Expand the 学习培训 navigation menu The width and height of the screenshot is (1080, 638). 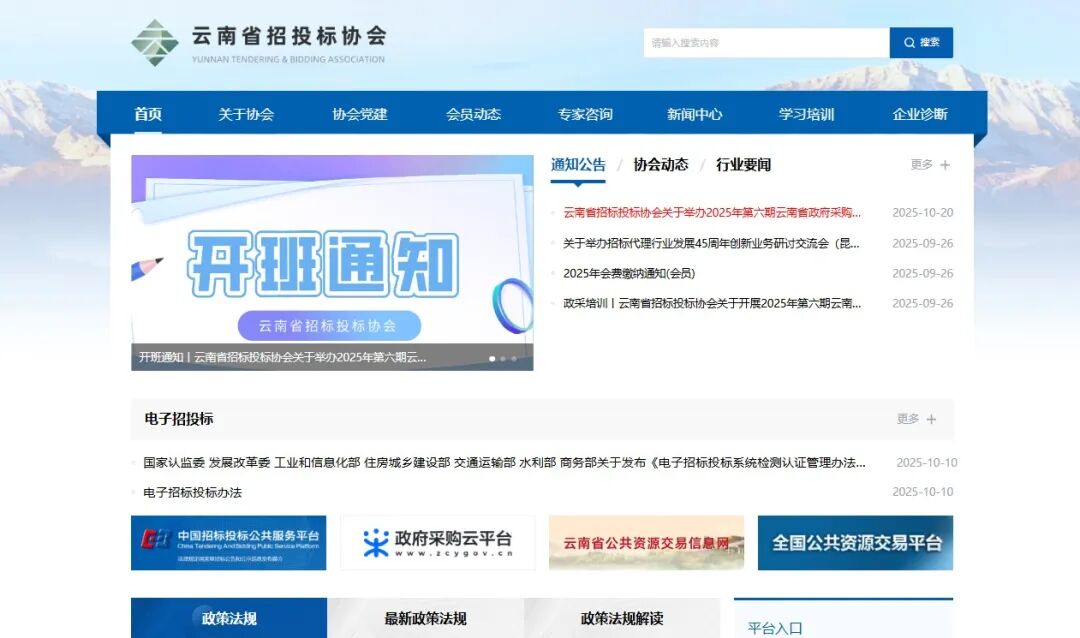click(806, 114)
